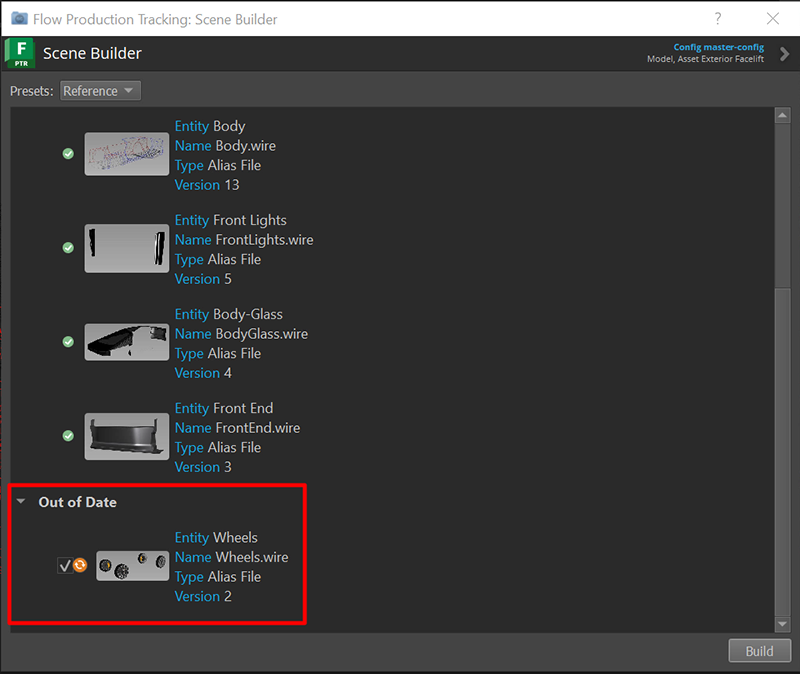Expand the context panel with the right chevron
The image size is (800, 674).
pos(785,54)
